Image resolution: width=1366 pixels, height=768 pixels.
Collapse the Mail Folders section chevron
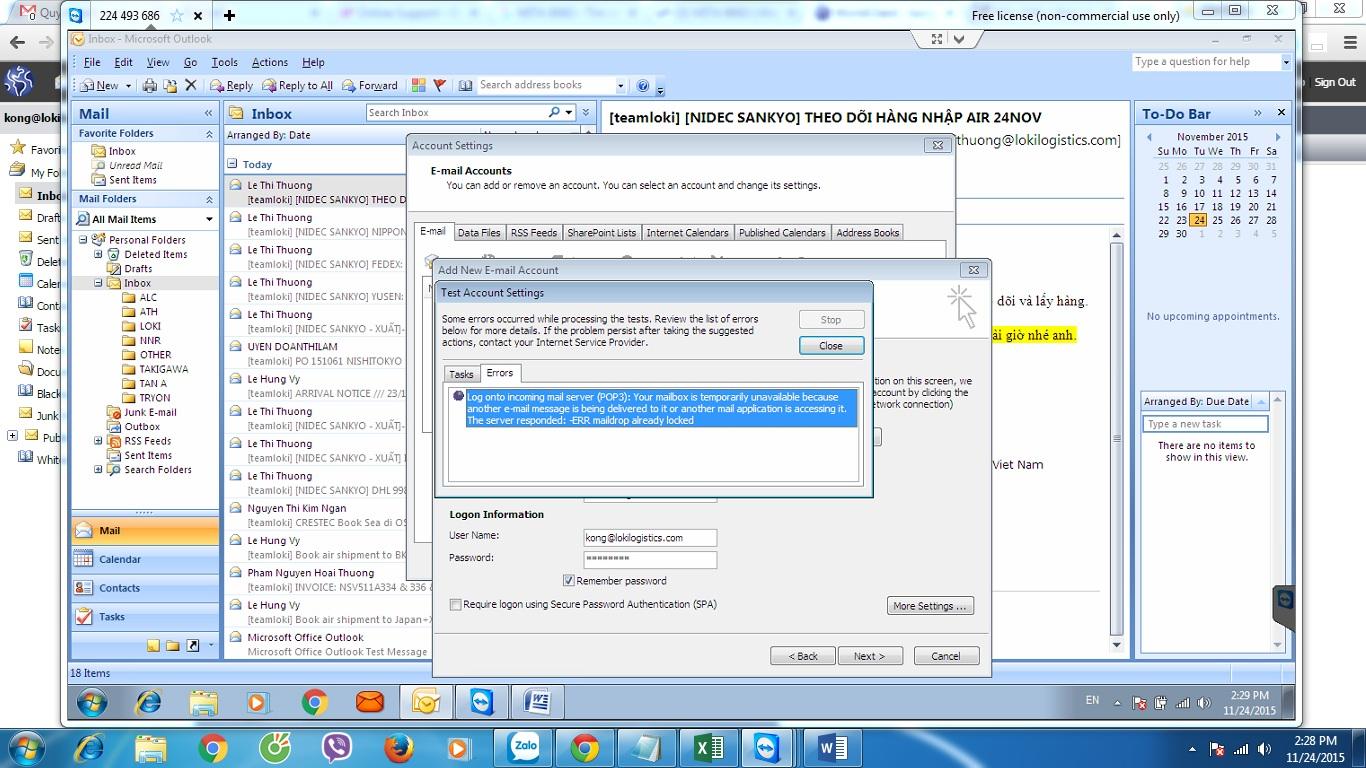209,199
